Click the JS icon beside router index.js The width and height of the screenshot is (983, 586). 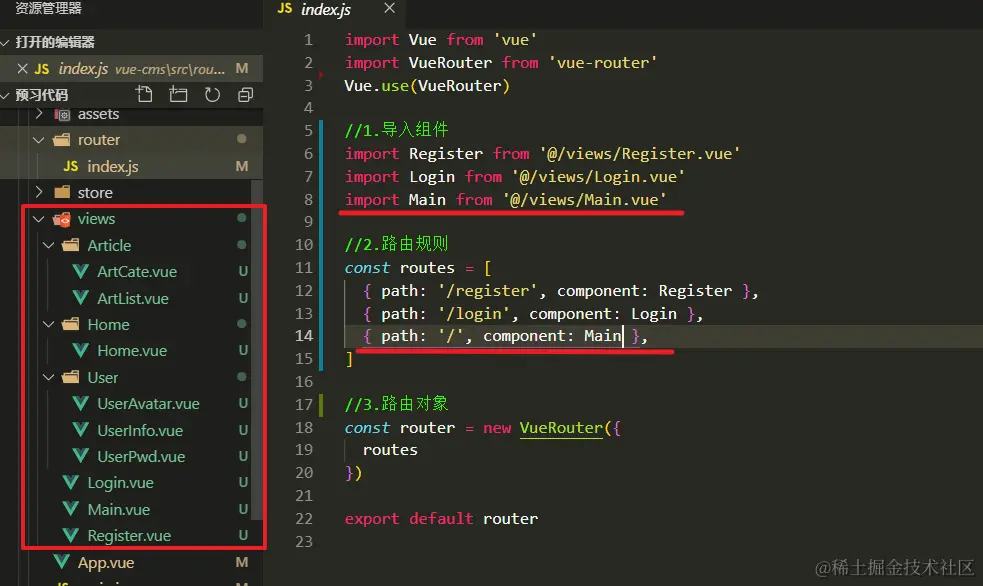coord(71,166)
